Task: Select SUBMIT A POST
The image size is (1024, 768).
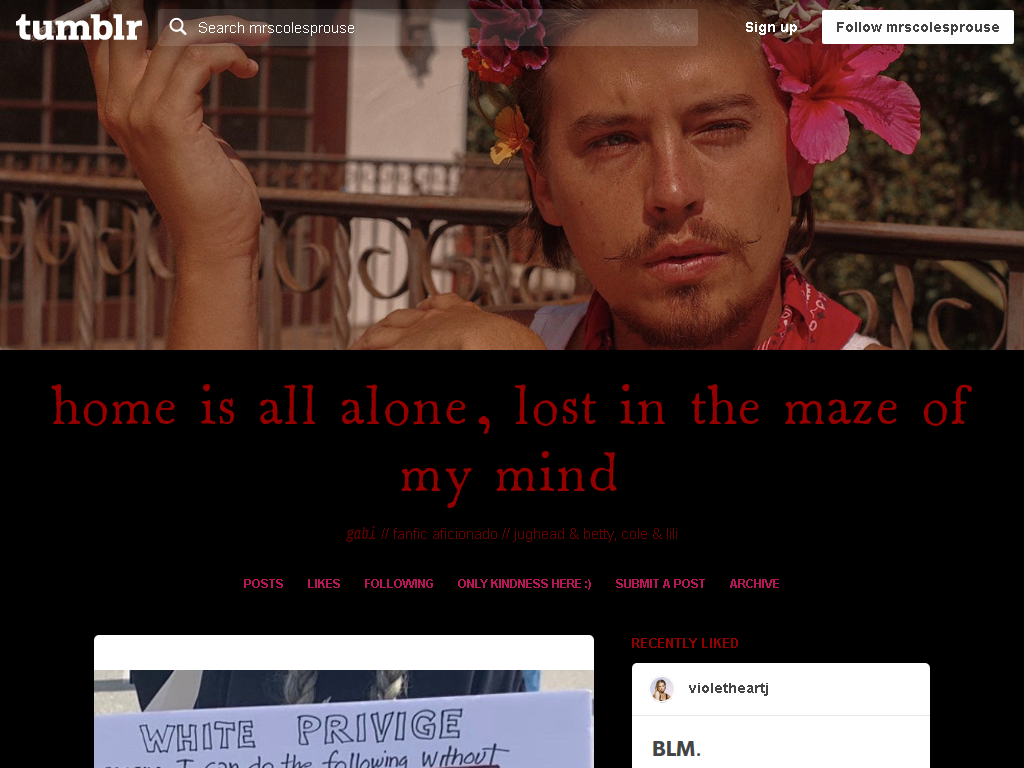Action: pyautogui.click(x=660, y=584)
